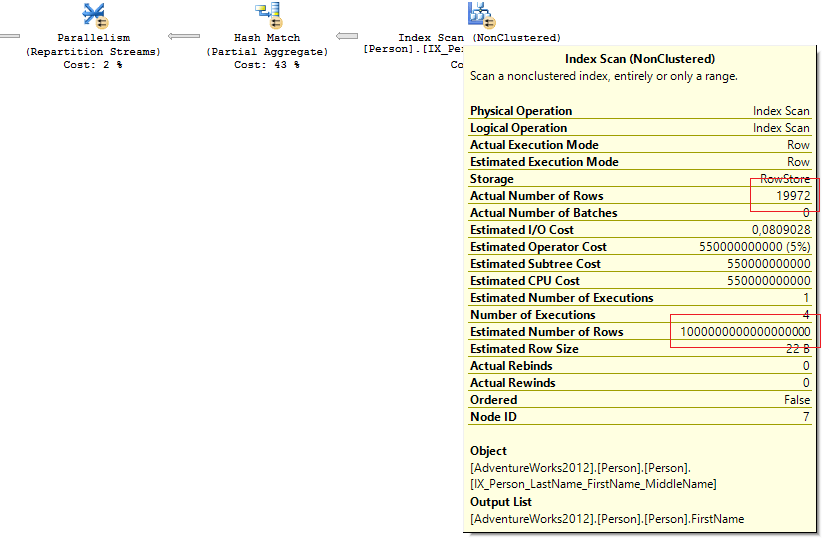
Task: Click the 'Actual Rebinds' row
Action: 640,366
